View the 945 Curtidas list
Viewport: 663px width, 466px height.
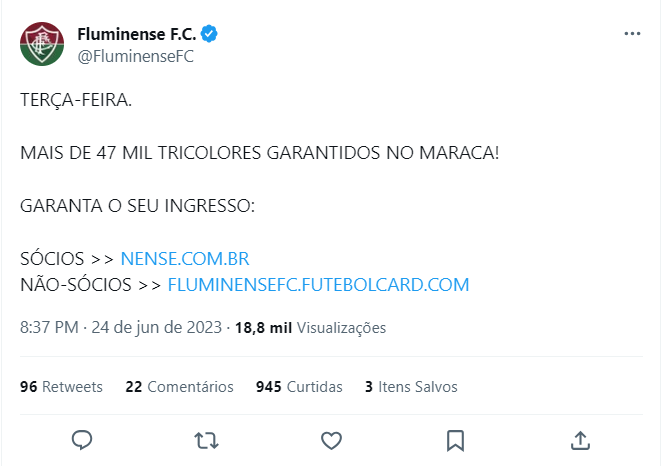click(x=299, y=387)
